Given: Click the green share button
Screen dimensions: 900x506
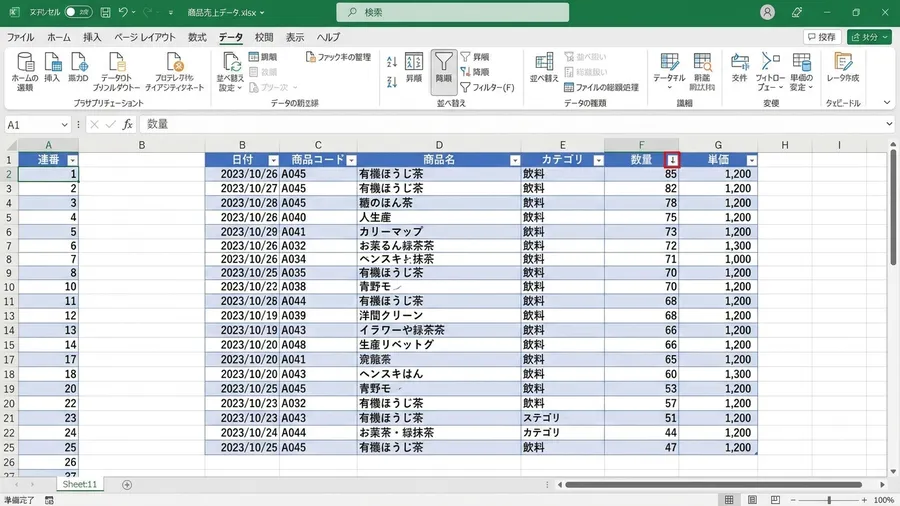Looking at the screenshot, I should click(869, 37).
